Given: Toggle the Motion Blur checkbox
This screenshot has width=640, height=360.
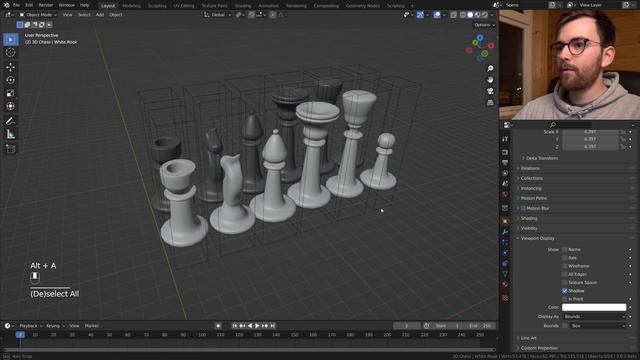Looking at the screenshot, I should pos(523,208).
